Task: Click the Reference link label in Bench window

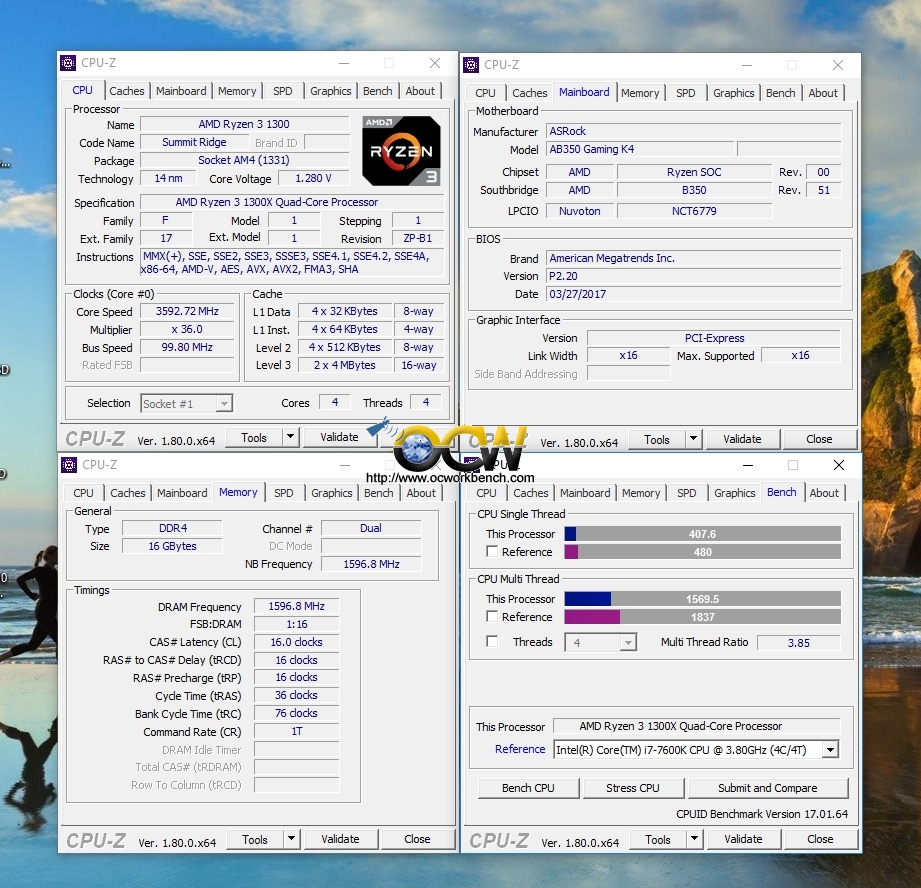Action: tap(520, 749)
